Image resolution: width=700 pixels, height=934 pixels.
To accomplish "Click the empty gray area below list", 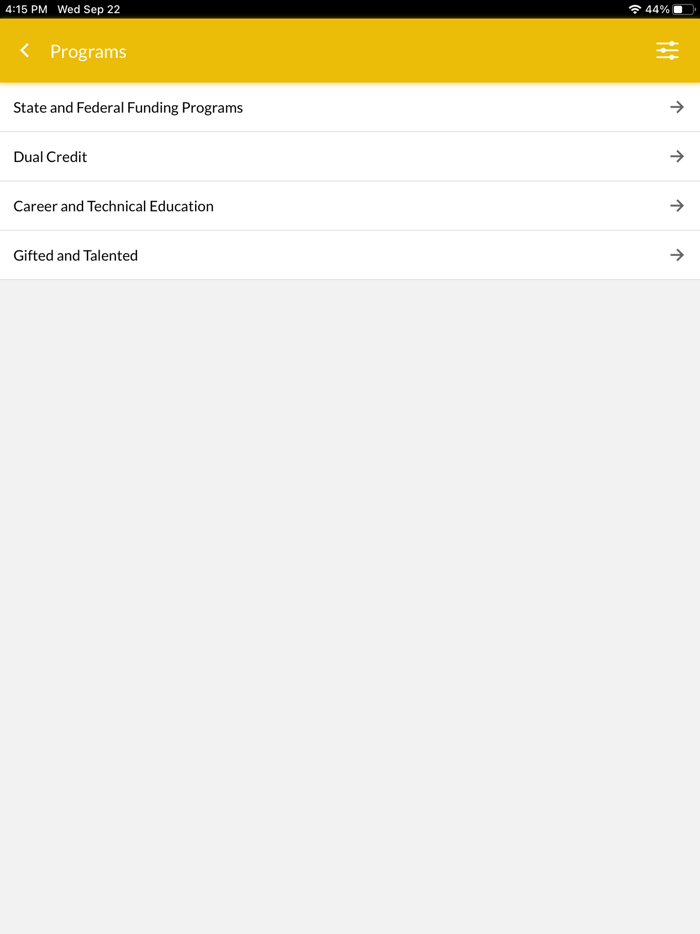I will [x=350, y=600].
